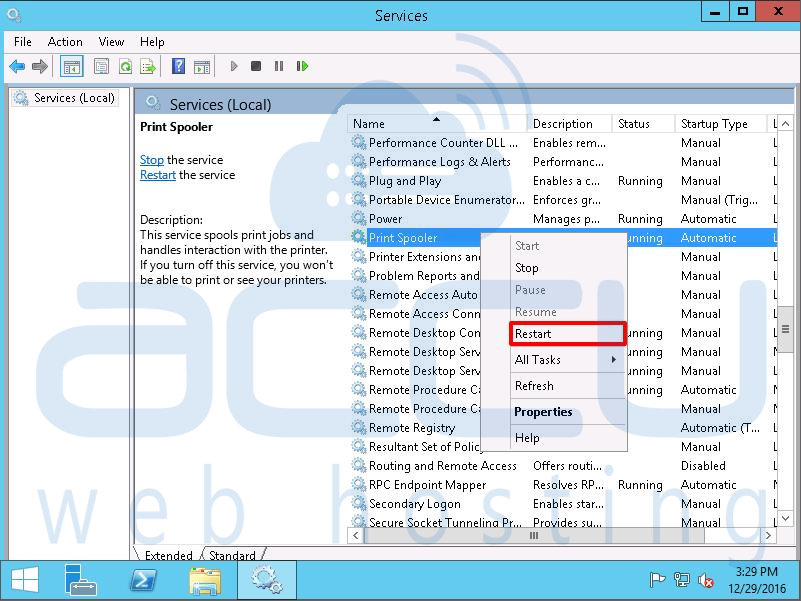
Task: Click the Services gear taskbar button
Action: (x=266, y=580)
